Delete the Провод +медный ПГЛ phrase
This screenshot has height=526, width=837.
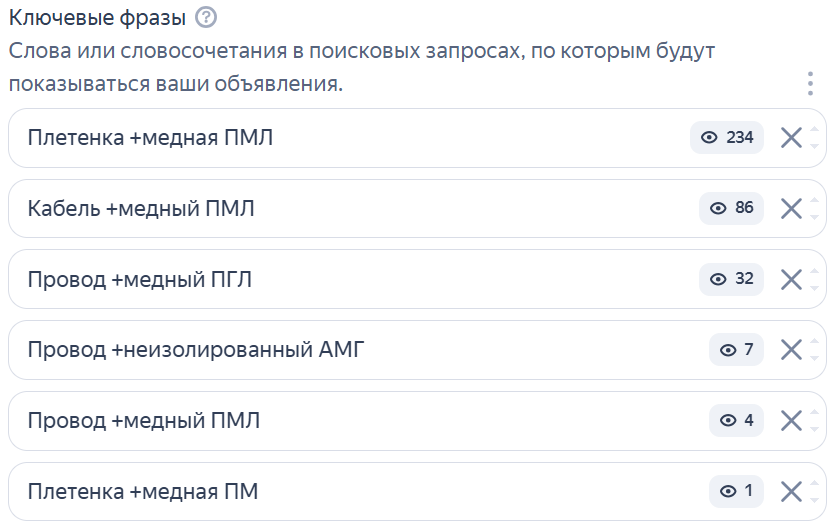(x=791, y=279)
